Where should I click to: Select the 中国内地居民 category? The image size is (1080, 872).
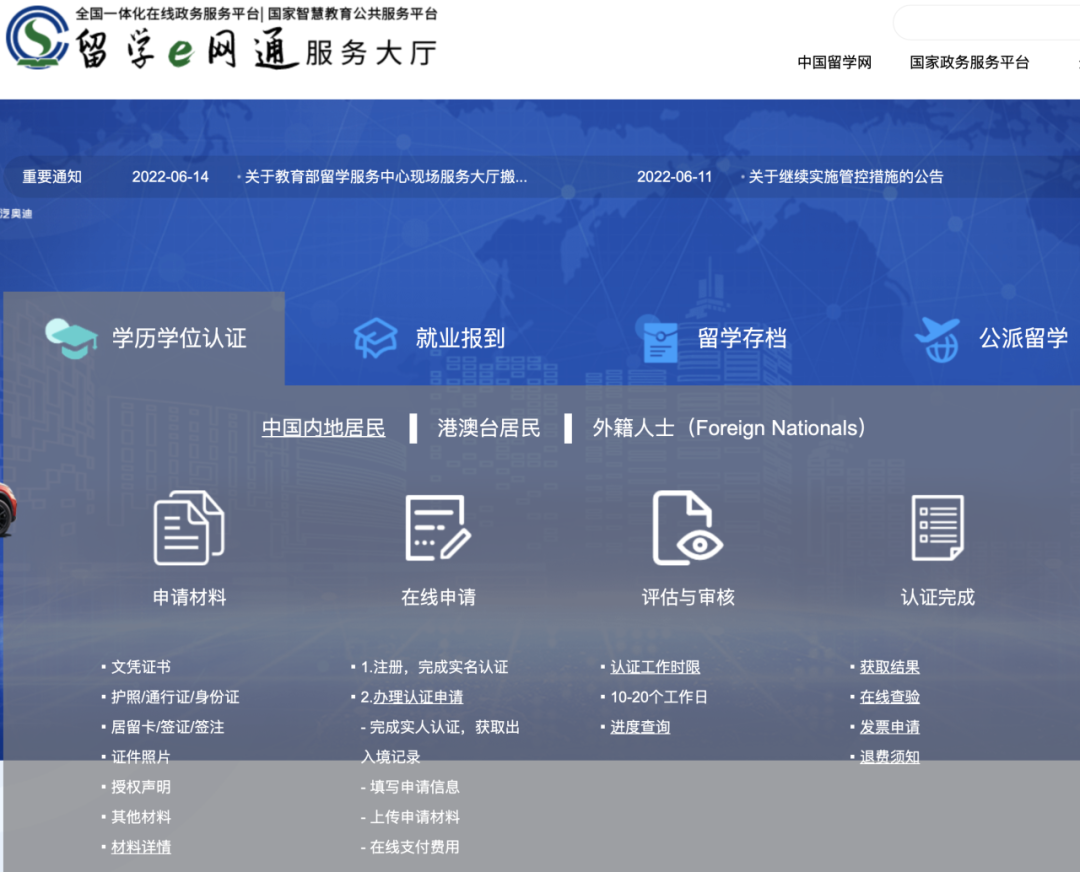point(323,427)
